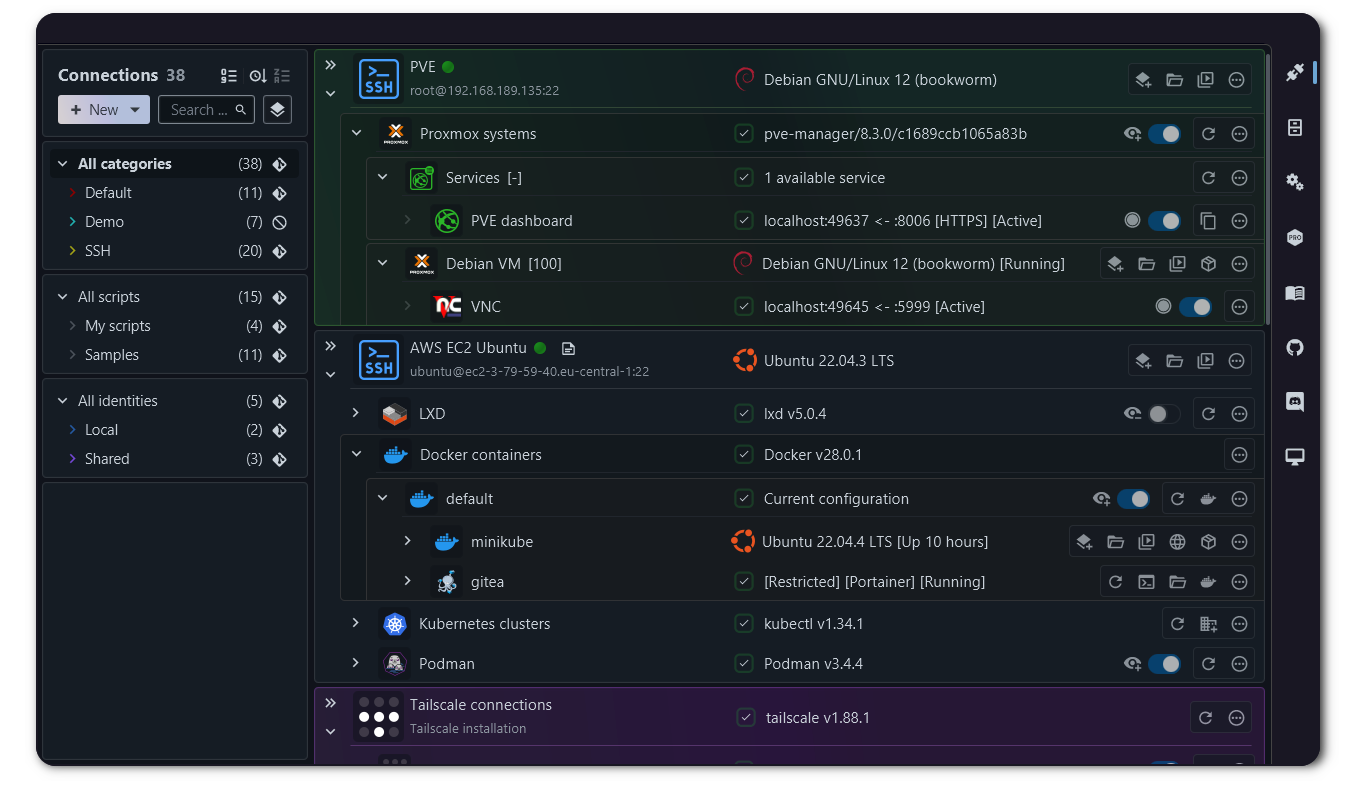Open settings via the gears icon

[1294, 181]
